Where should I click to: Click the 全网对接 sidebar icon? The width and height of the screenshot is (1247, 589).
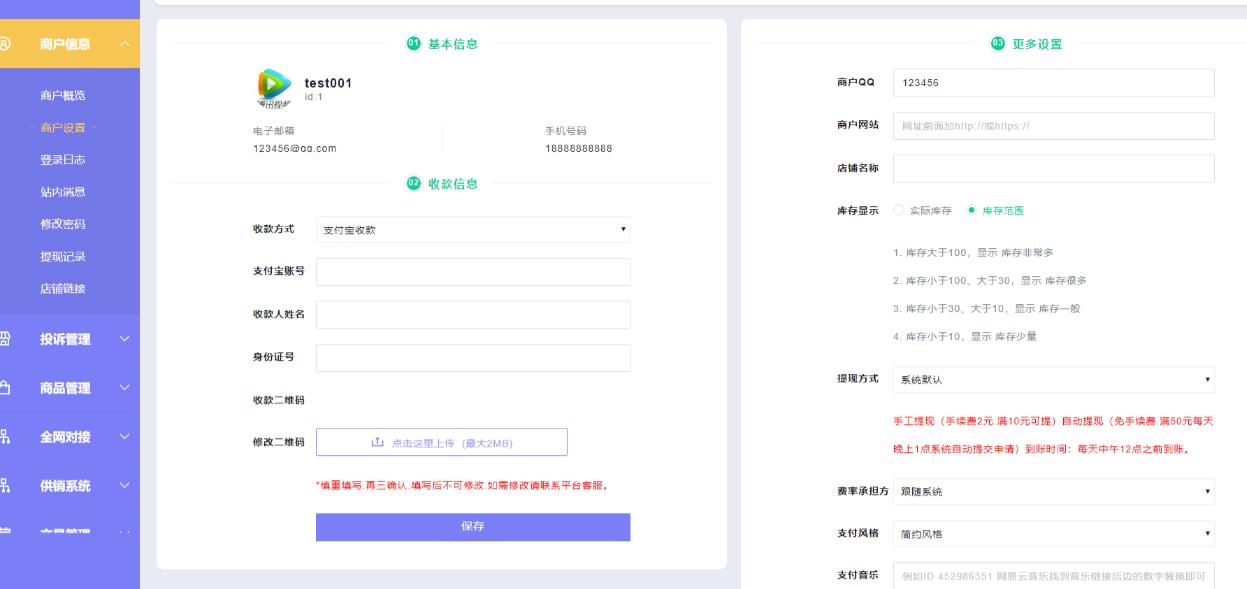coord(6,436)
